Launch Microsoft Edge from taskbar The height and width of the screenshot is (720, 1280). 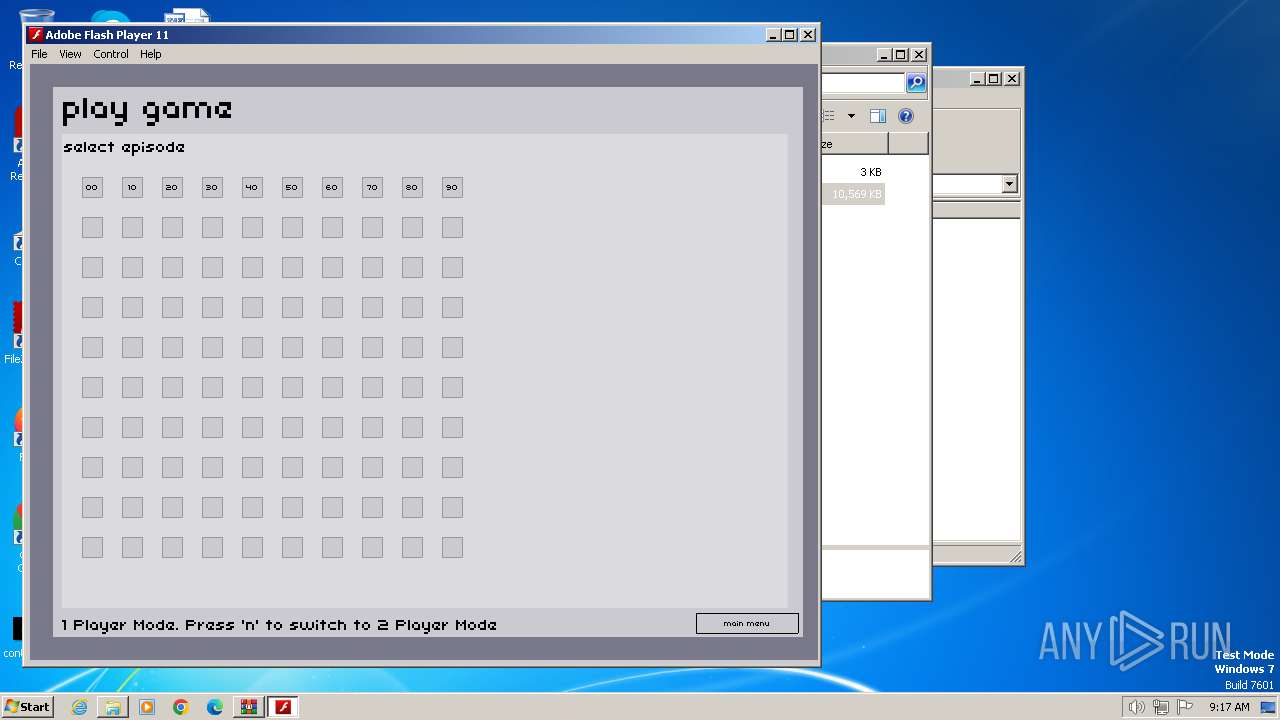point(215,707)
